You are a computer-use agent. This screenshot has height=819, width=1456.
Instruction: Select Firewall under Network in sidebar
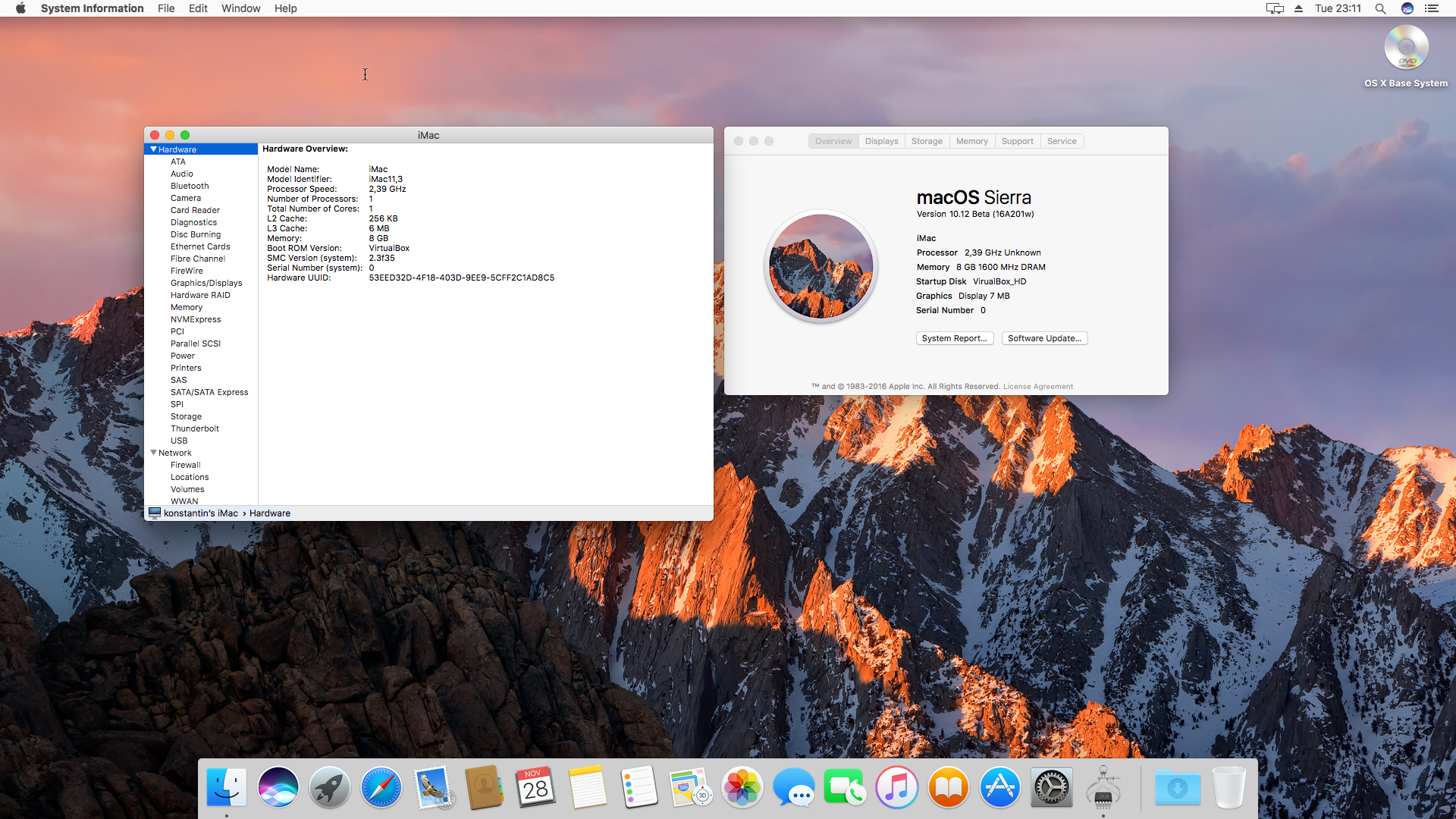point(184,464)
